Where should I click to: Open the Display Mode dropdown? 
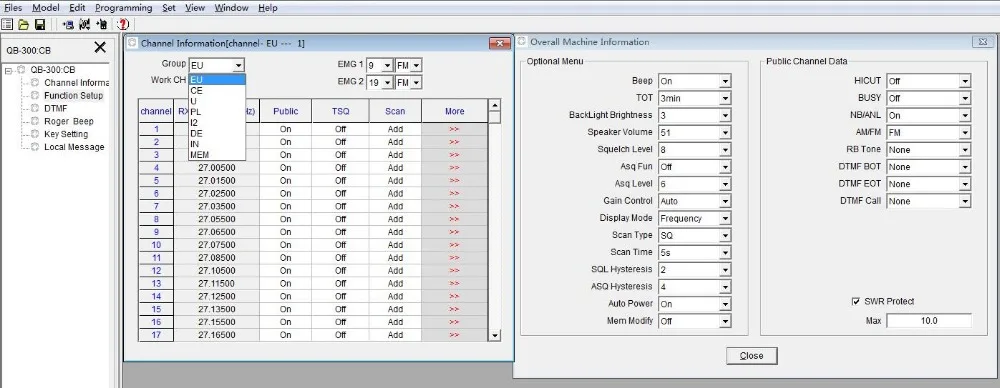pyautogui.click(x=724, y=218)
